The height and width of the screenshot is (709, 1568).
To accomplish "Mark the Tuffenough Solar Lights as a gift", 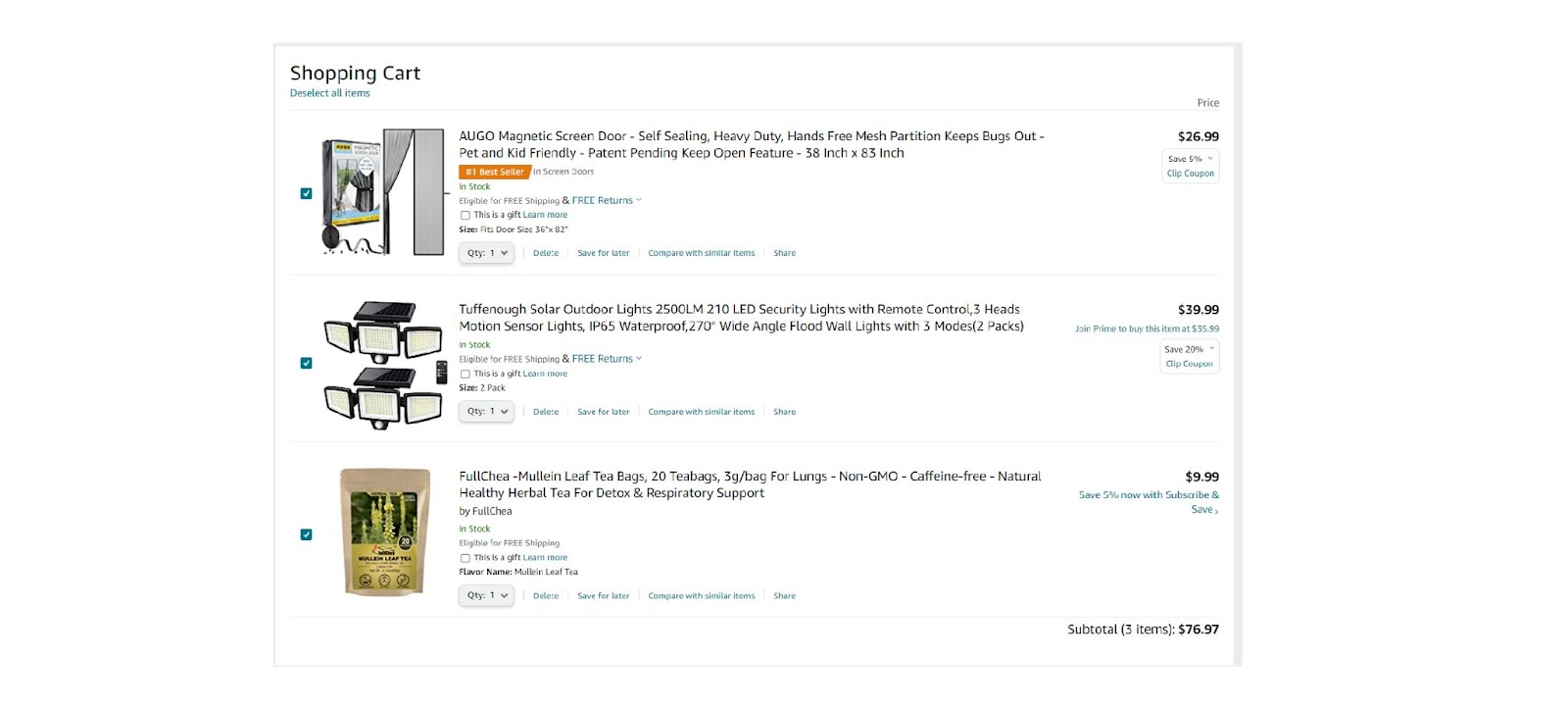I will (x=465, y=374).
